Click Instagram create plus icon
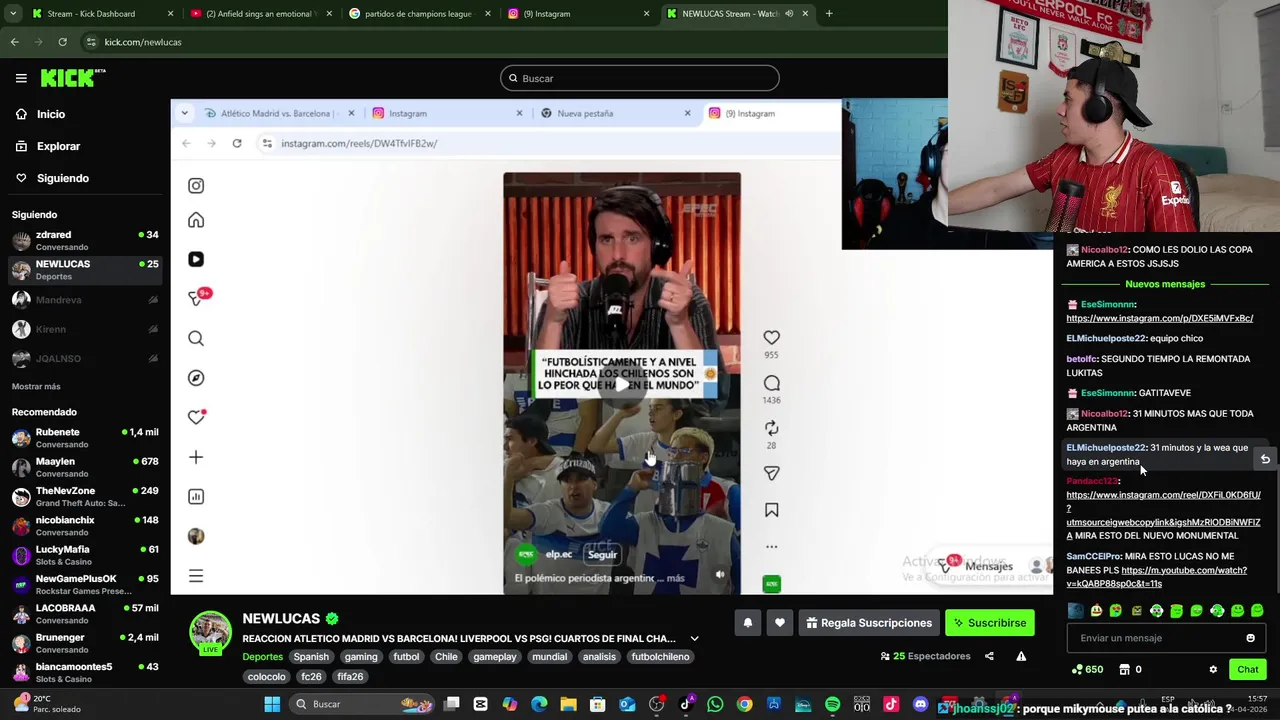The height and width of the screenshot is (720, 1280). point(196,457)
